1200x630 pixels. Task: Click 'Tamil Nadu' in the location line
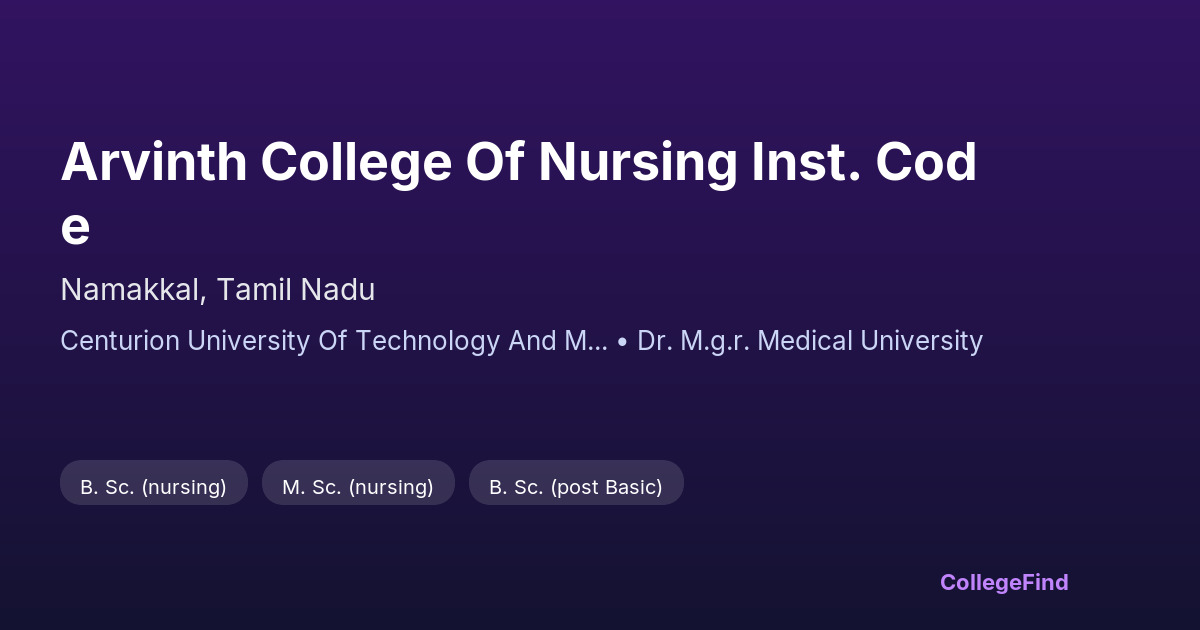click(296, 290)
